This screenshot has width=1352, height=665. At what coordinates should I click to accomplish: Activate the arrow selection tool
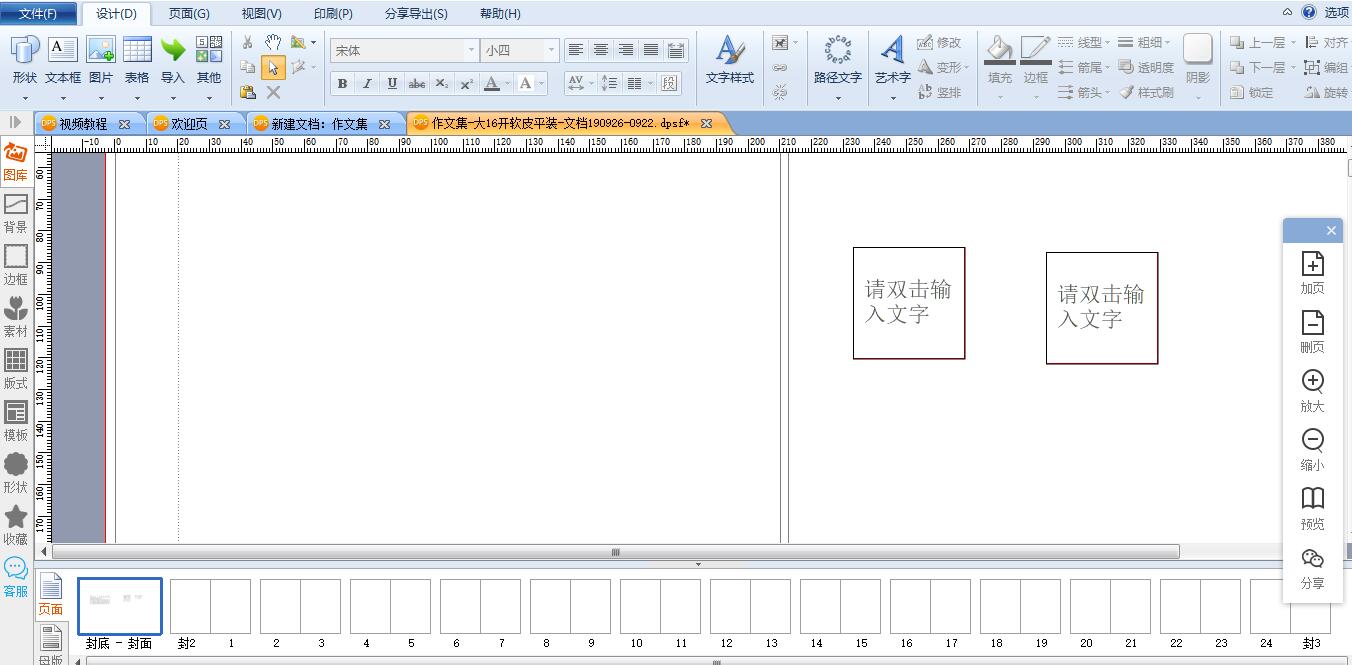[x=273, y=67]
